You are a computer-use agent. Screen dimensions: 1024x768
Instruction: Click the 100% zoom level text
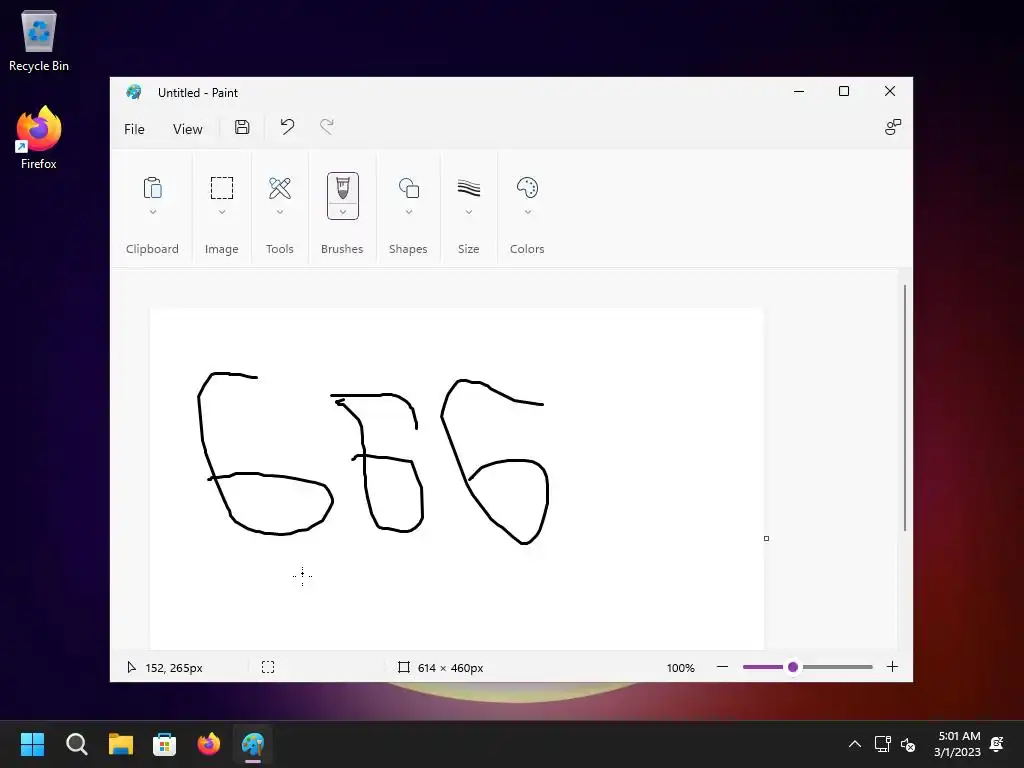(x=680, y=667)
